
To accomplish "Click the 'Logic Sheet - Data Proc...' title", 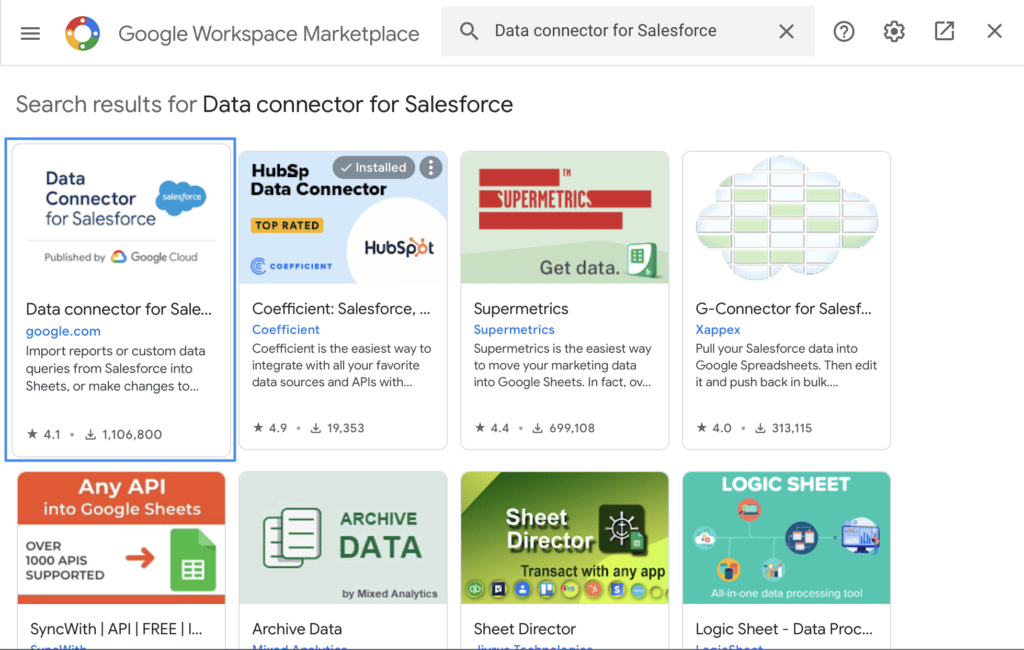I will coord(784,629).
